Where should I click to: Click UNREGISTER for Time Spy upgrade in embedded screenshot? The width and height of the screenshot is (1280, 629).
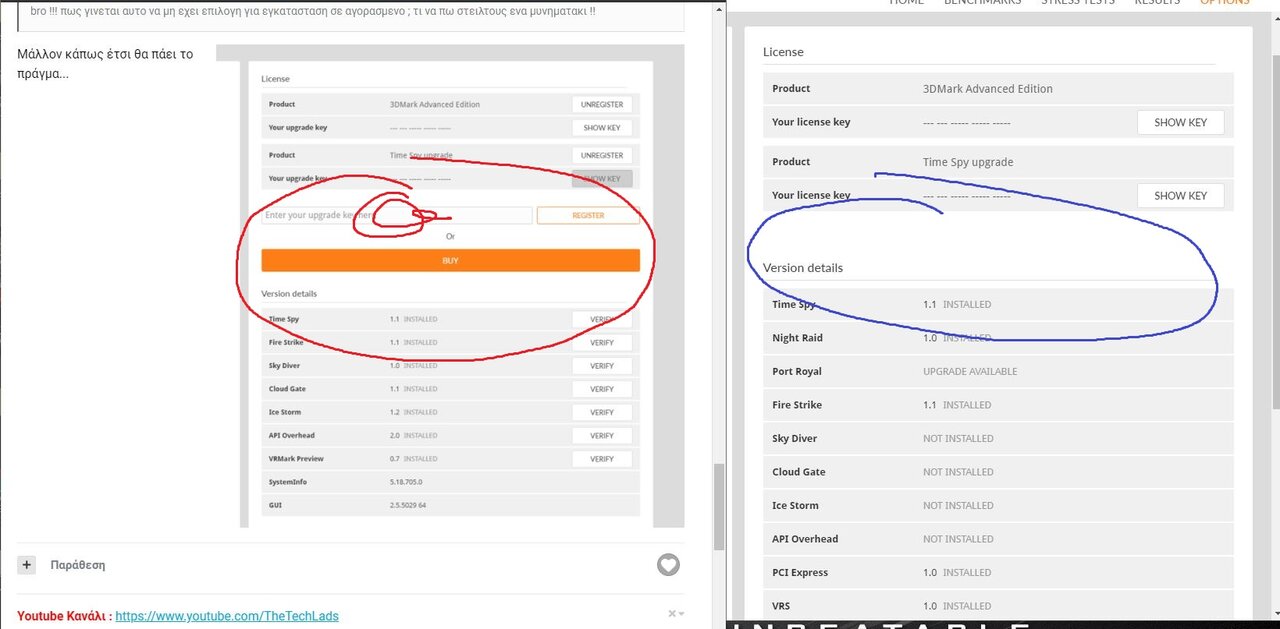602,155
